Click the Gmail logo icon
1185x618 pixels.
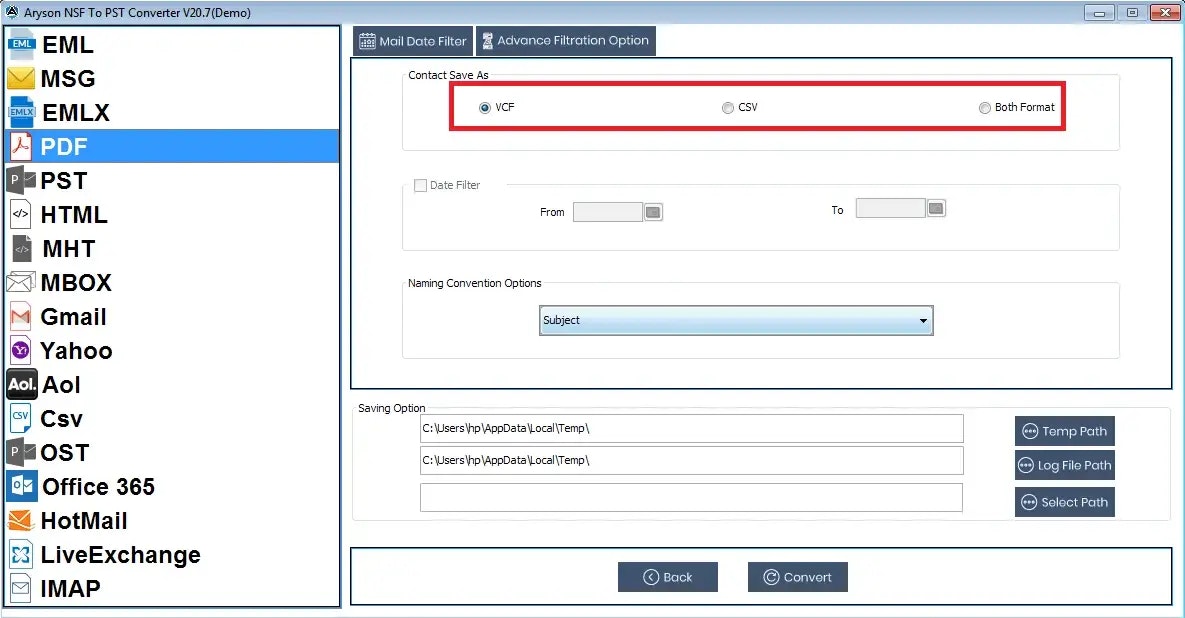(x=20, y=317)
